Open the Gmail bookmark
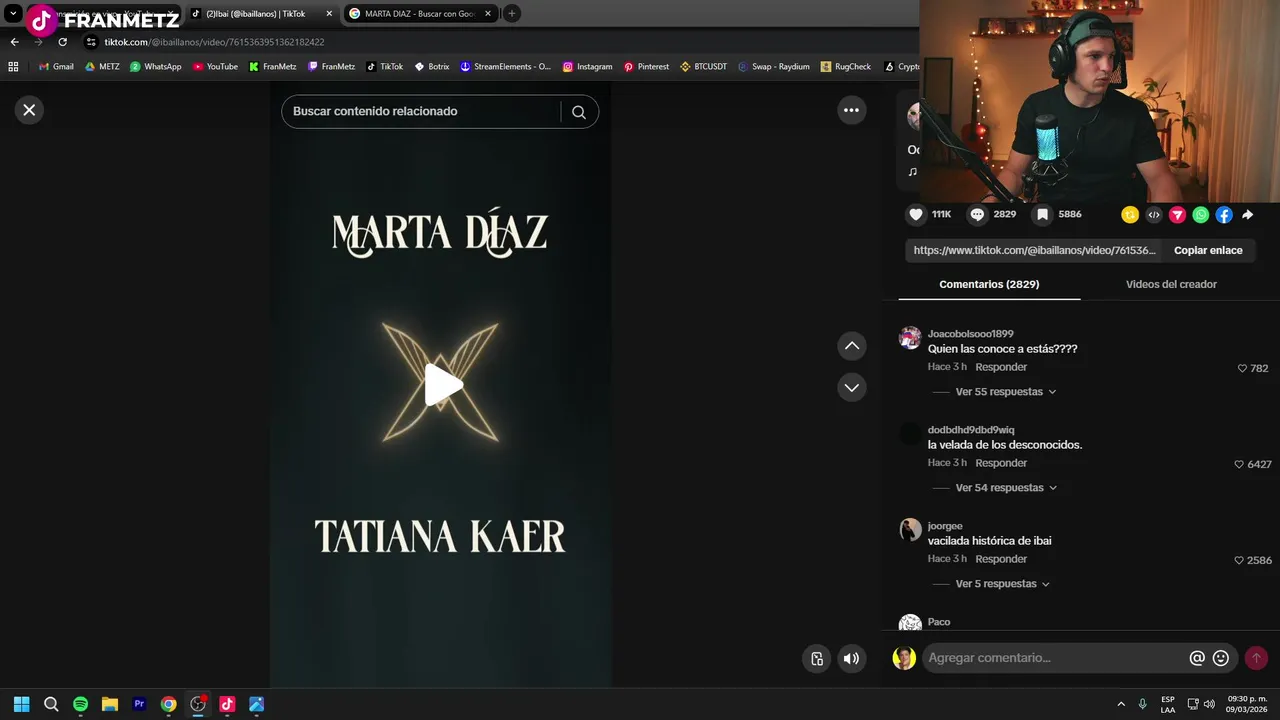The height and width of the screenshot is (720, 1280). (56, 67)
